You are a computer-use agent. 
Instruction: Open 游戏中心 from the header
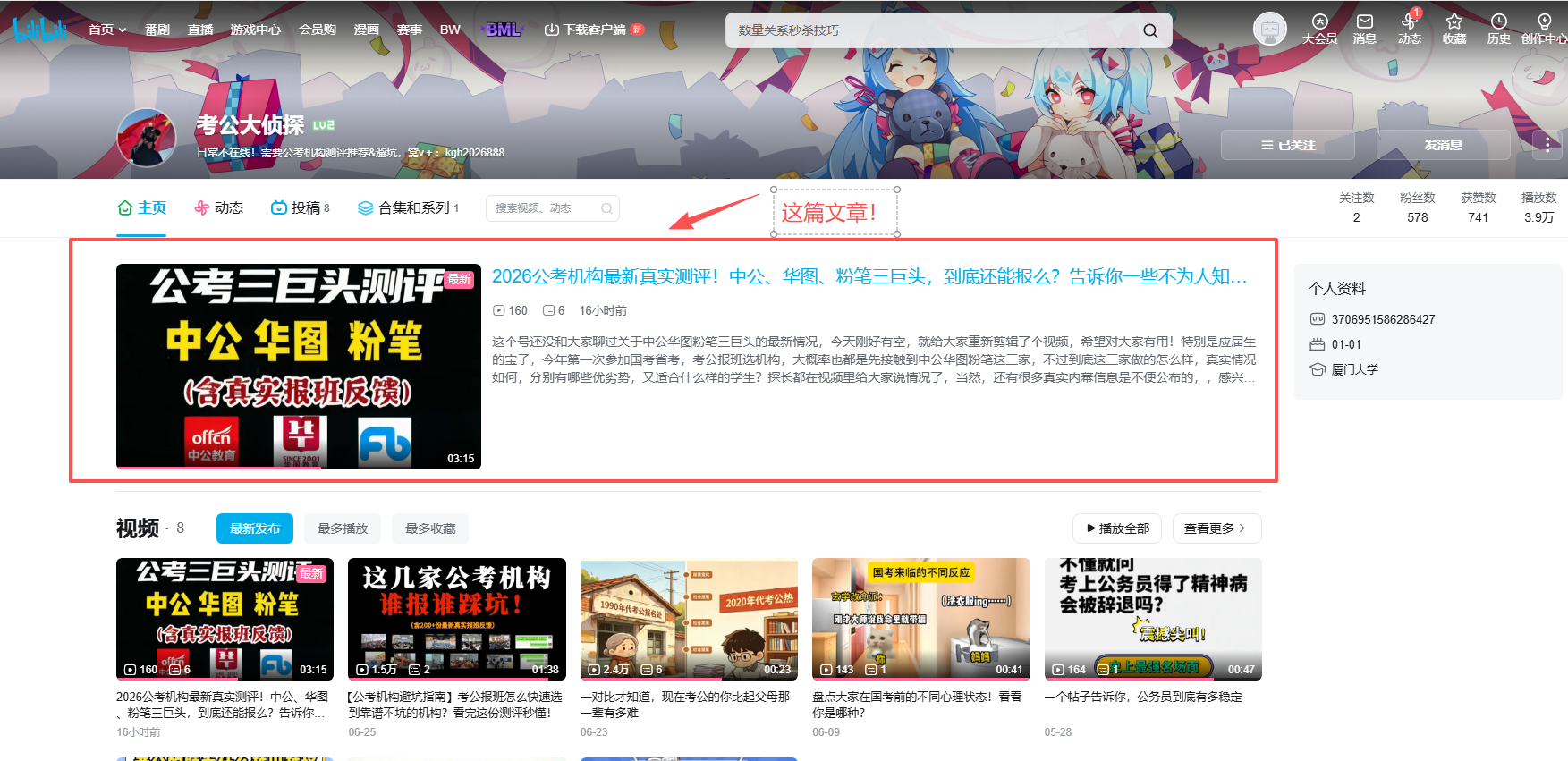[x=256, y=30]
